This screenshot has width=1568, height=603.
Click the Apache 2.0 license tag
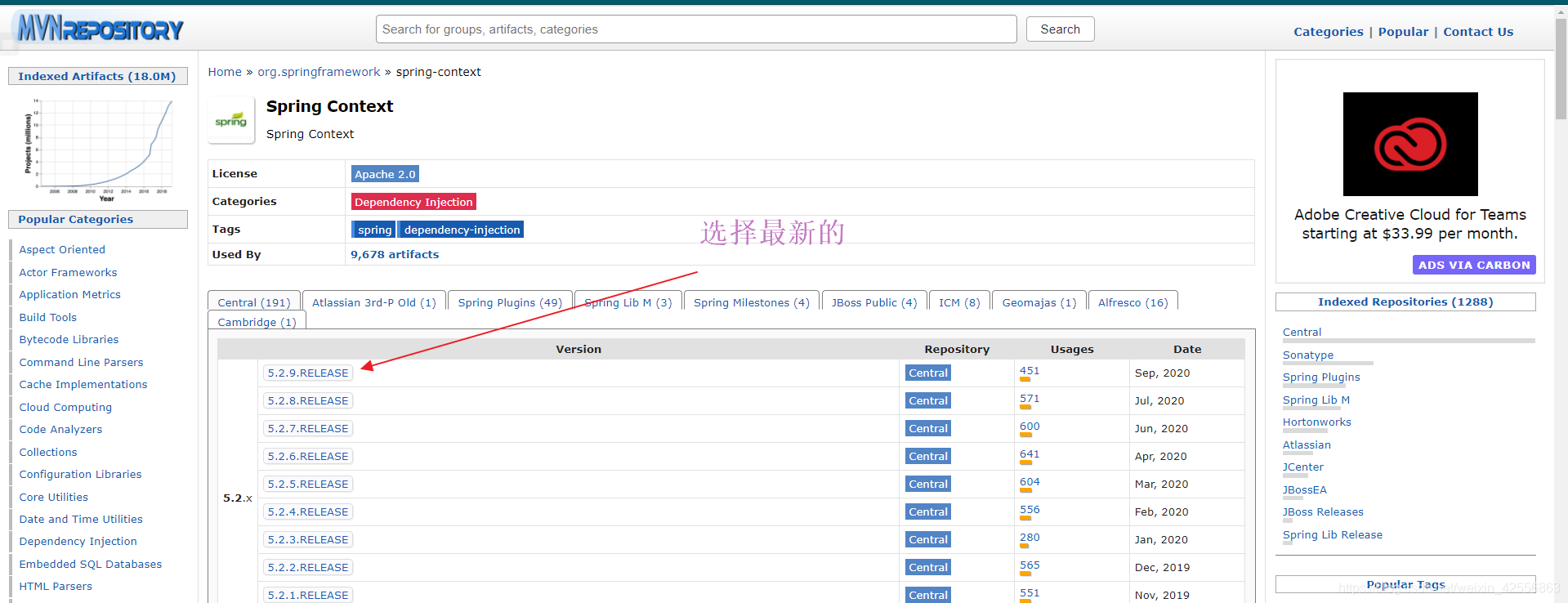point(385,174)
